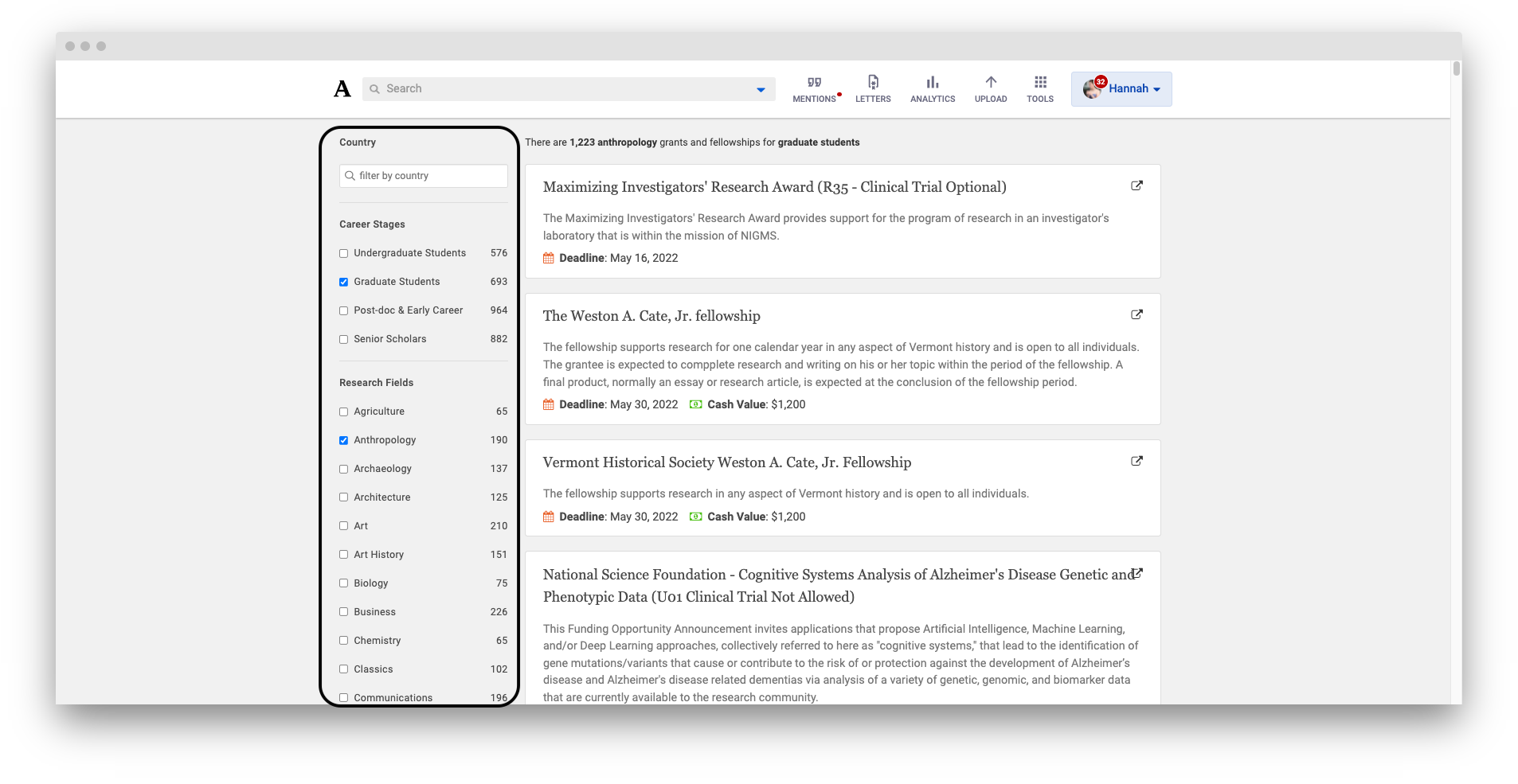Click the cash icon on Vermont Historical Society card
Viewport: 1518px width, 784px height.
tap(695, 517)
